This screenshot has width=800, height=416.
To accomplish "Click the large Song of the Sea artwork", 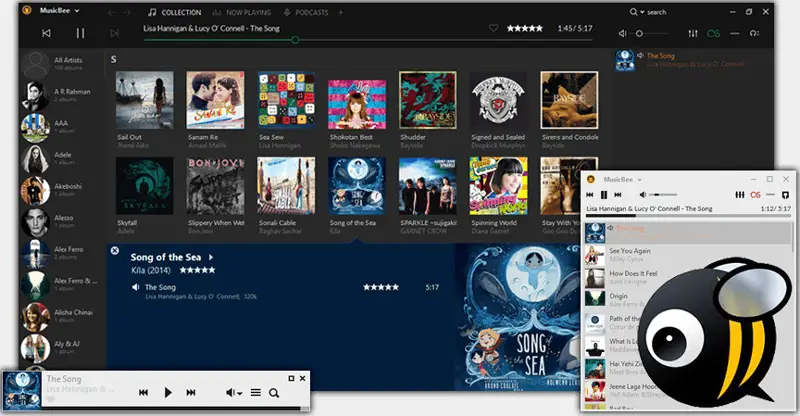I will click(x=518, y=317).
